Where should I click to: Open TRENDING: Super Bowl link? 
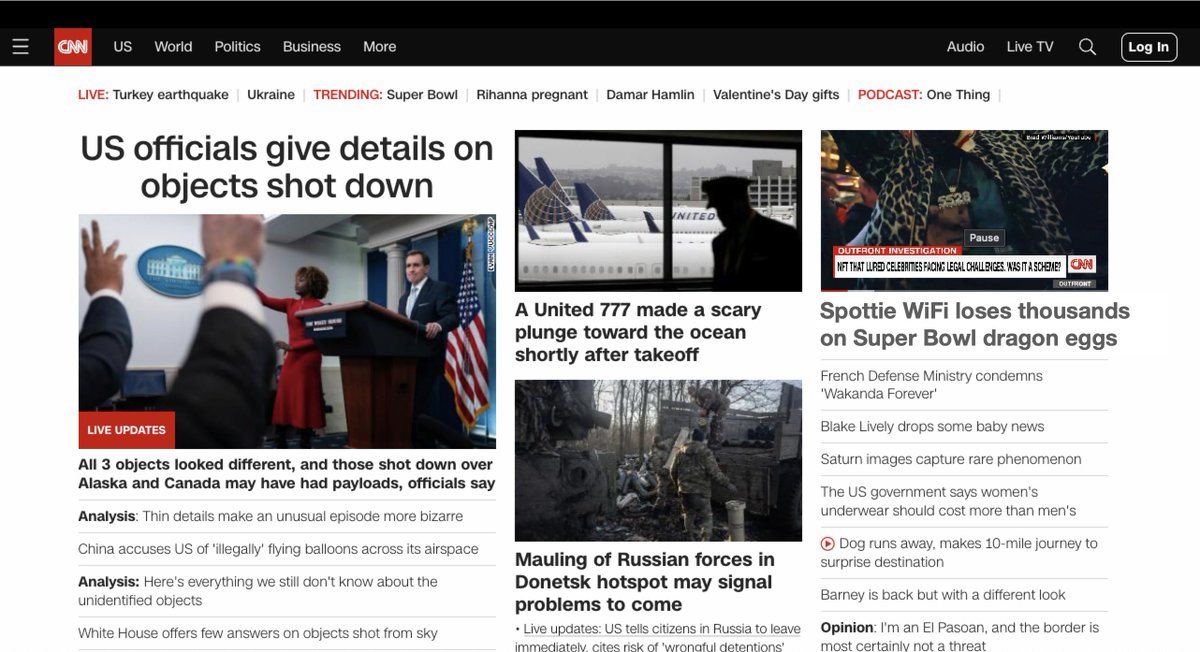tap(385, 95)
